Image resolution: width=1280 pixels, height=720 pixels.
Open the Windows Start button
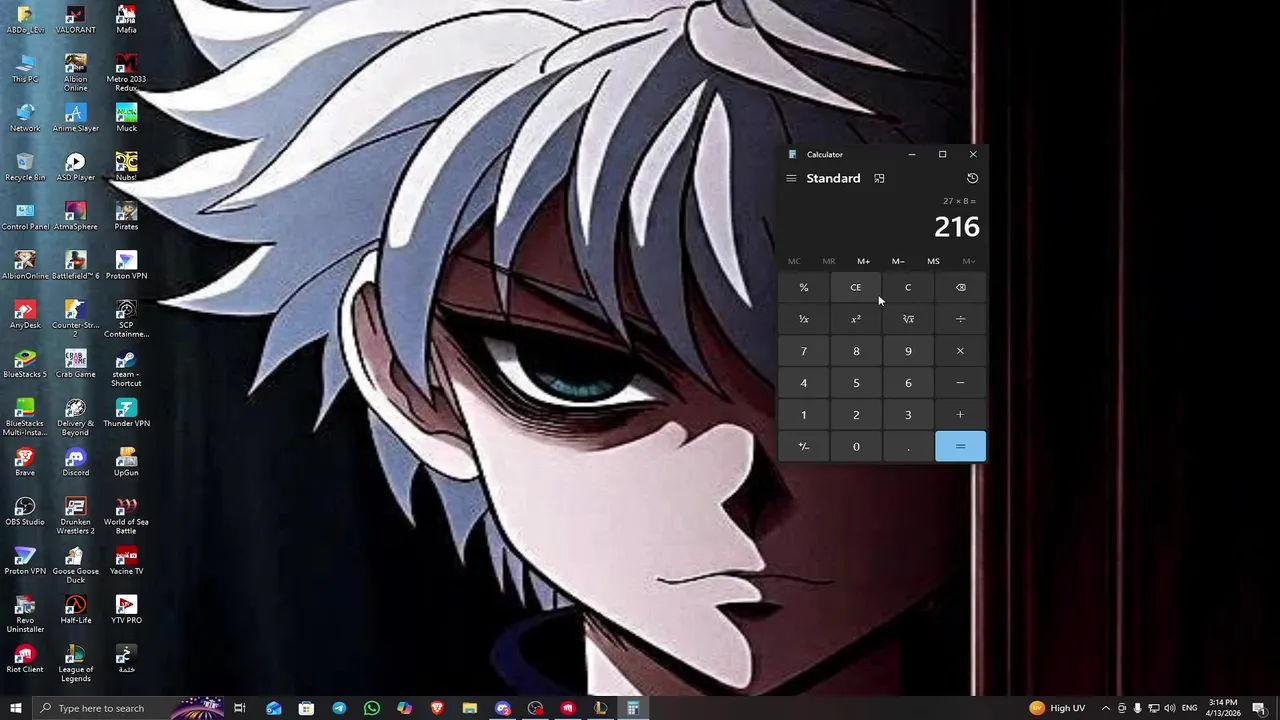click(15, 708)
